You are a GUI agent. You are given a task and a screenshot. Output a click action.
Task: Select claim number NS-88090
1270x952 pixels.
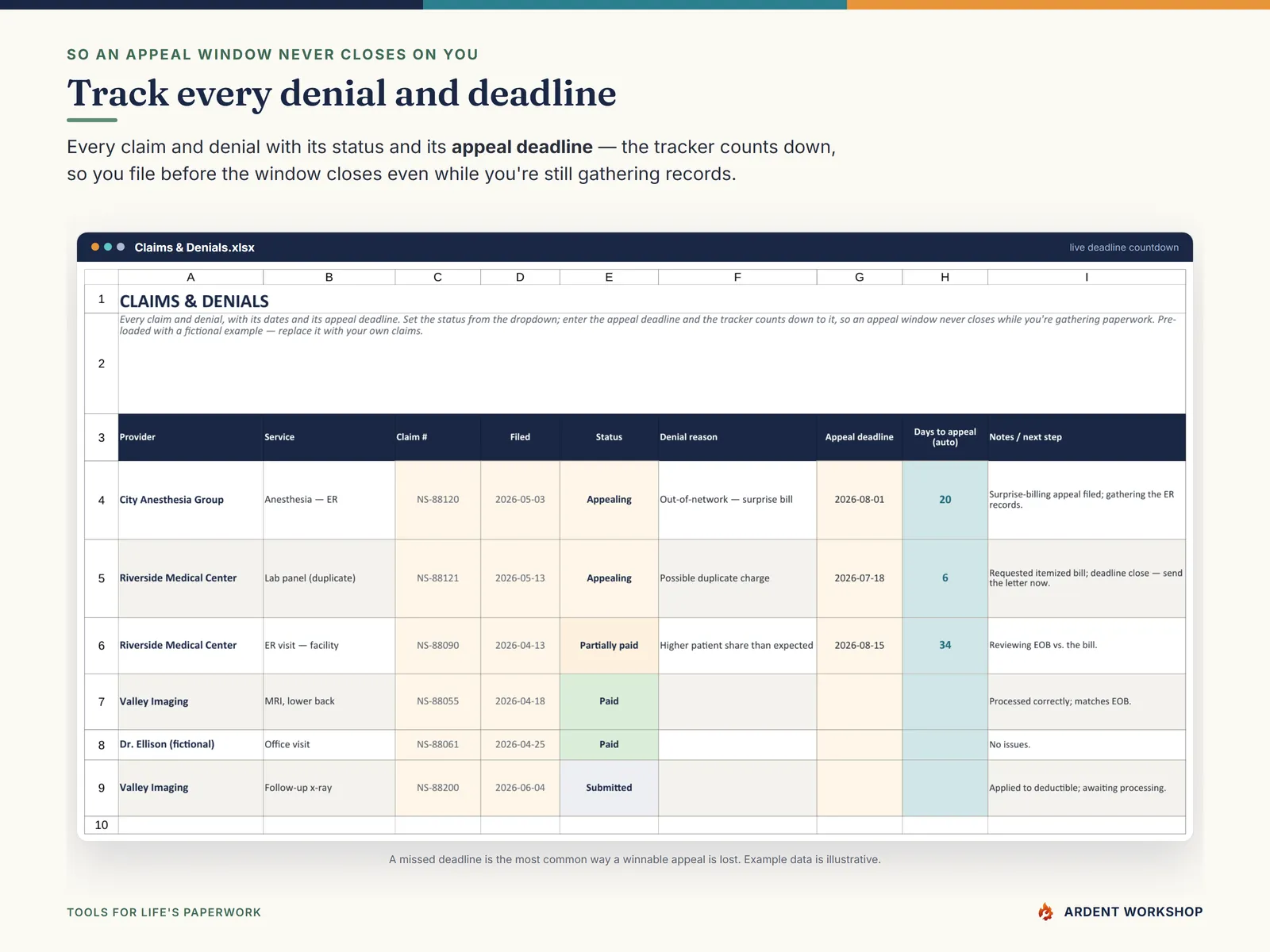pyautogui.click(x=438, y=646)
